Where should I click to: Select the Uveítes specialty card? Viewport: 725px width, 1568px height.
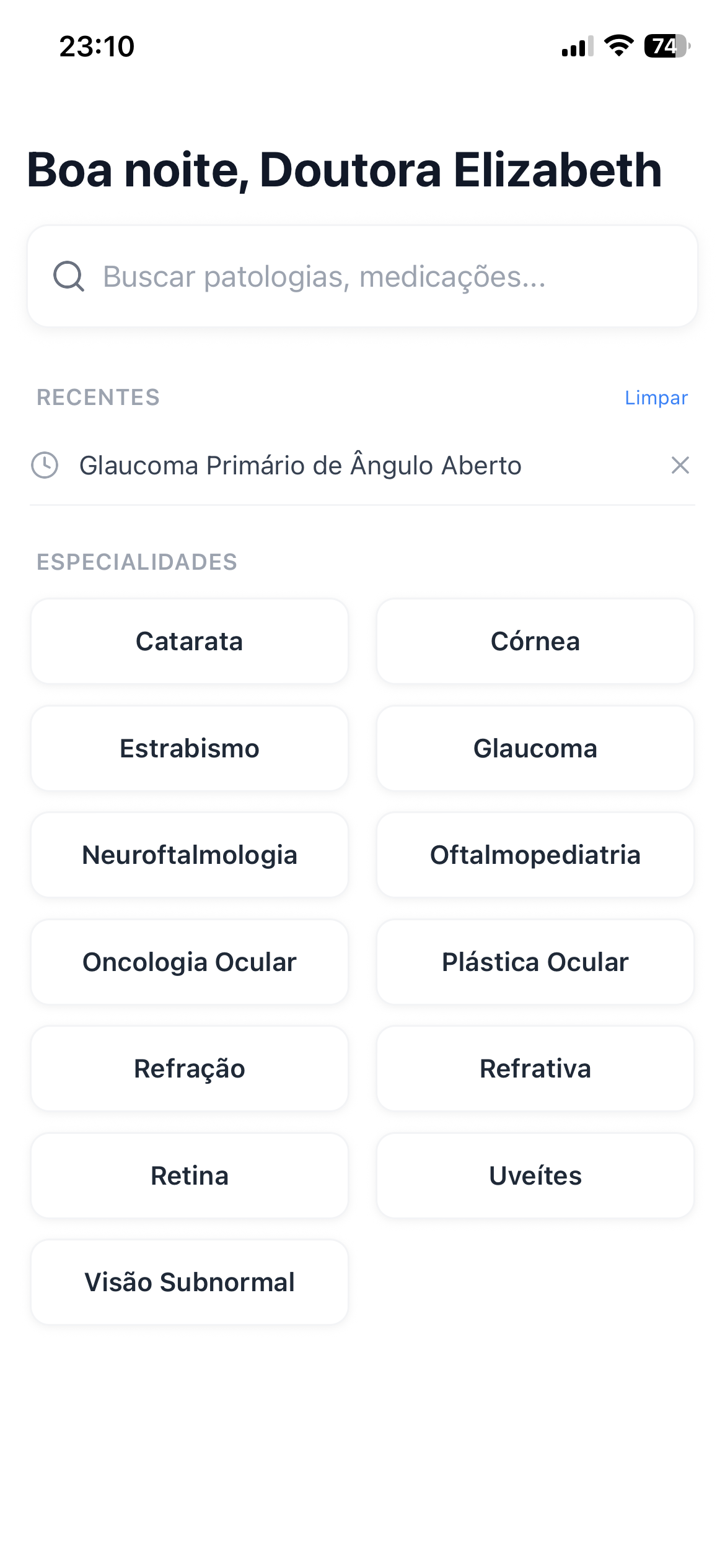coord(535,1175)
